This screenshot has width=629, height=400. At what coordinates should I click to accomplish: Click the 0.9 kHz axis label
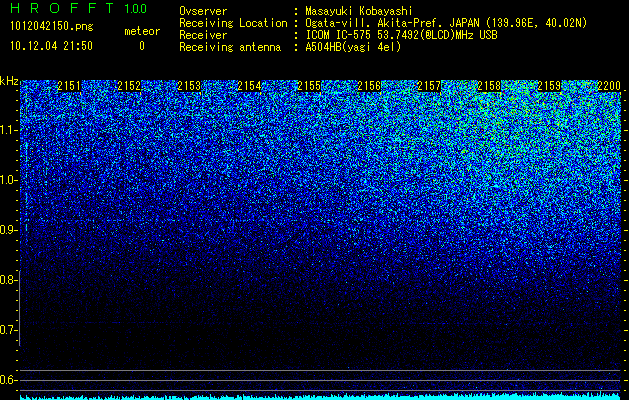tap(8, 230)
